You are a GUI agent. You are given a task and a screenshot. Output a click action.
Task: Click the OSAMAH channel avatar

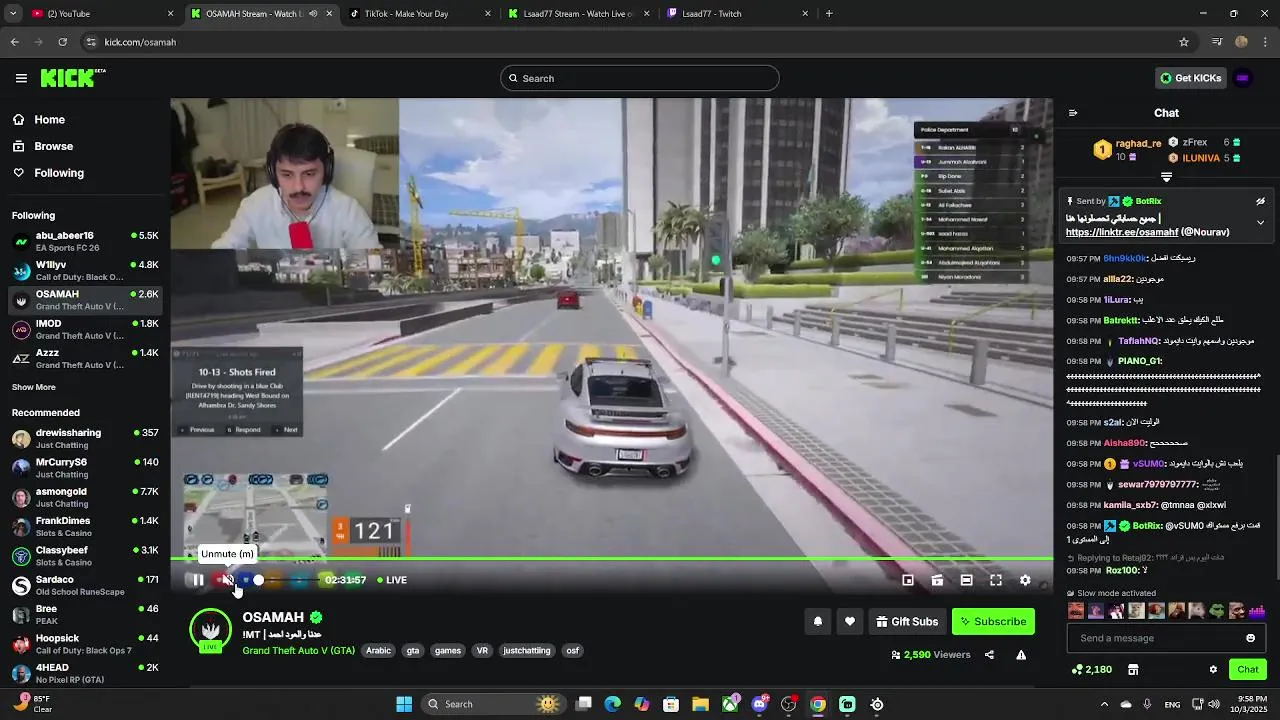(x=210, y=629)
